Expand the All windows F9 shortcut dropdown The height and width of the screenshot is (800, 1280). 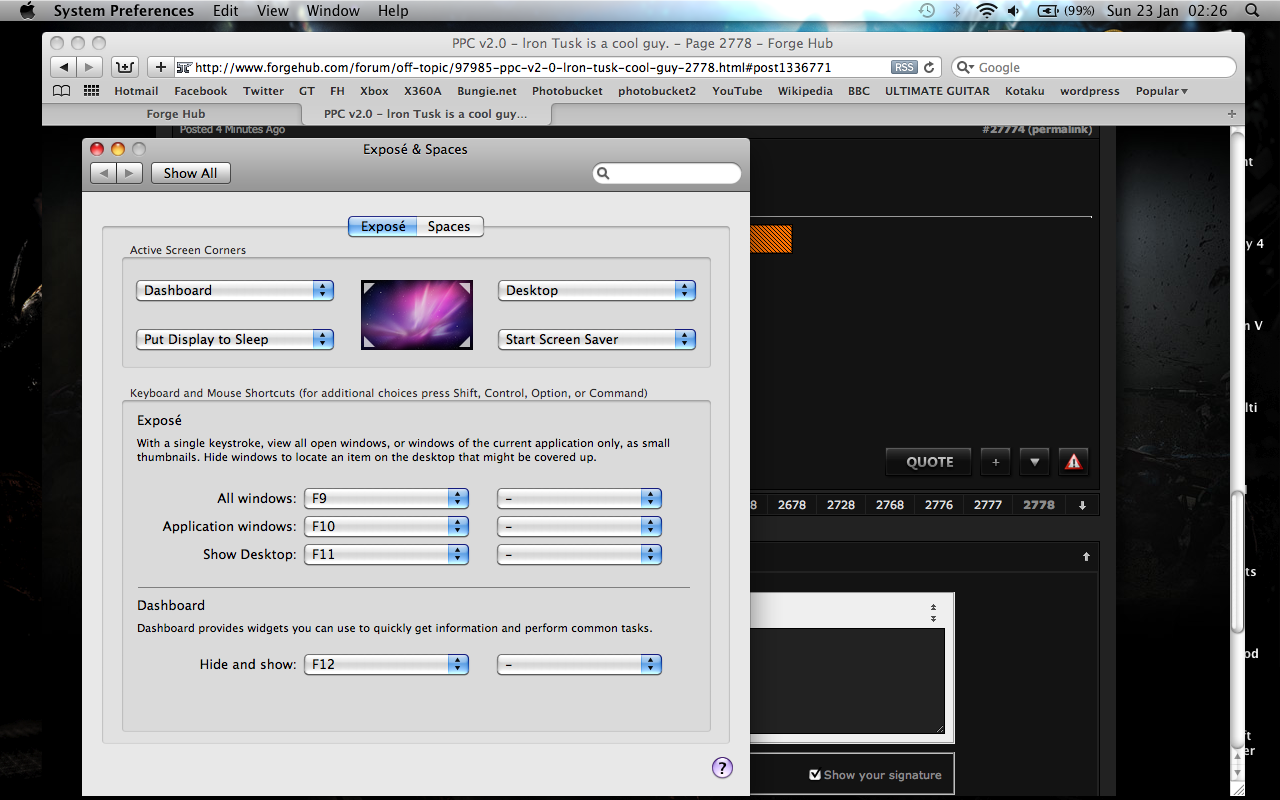[387, 498]
